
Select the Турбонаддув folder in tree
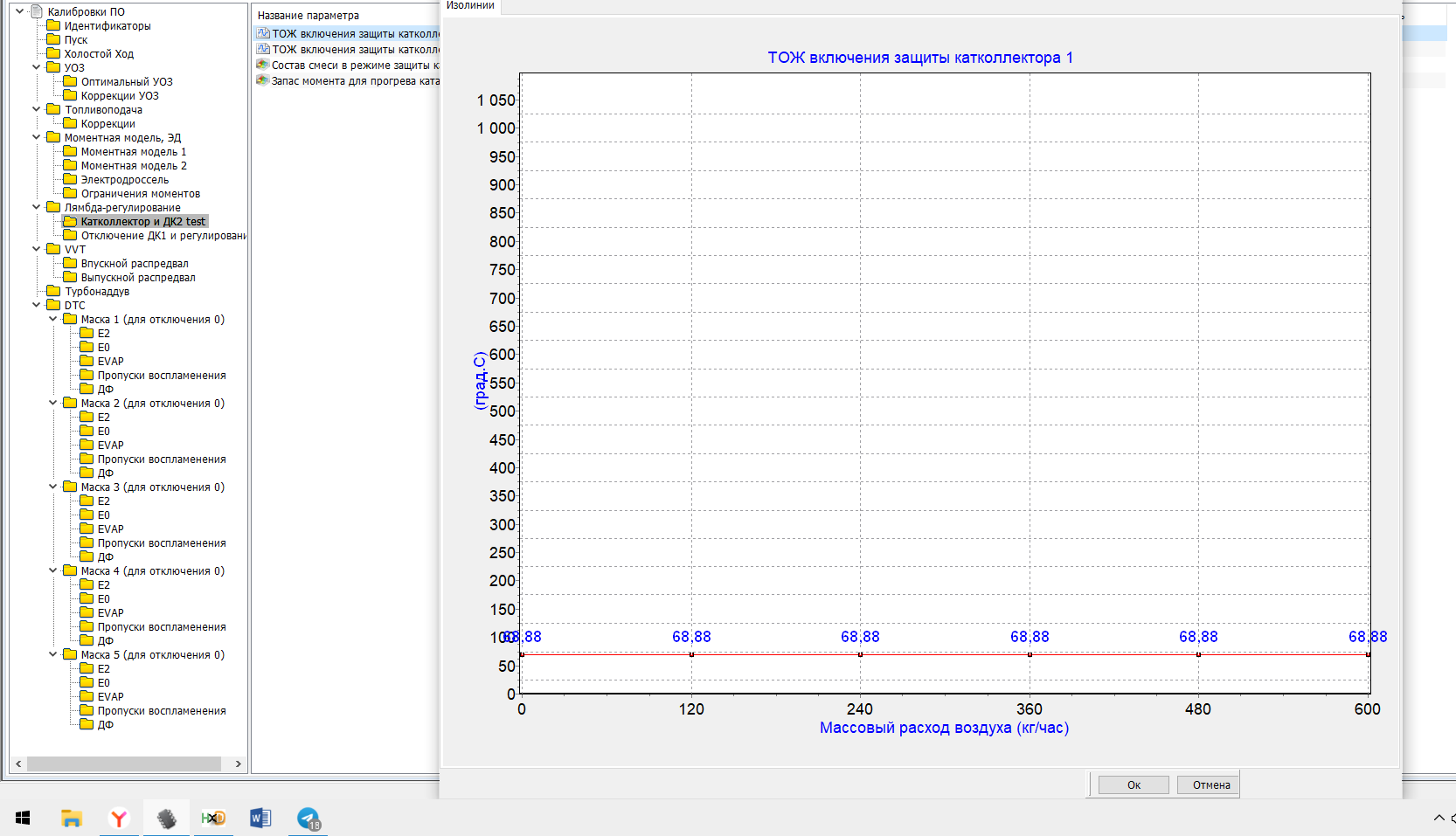[x=96, y=291]
